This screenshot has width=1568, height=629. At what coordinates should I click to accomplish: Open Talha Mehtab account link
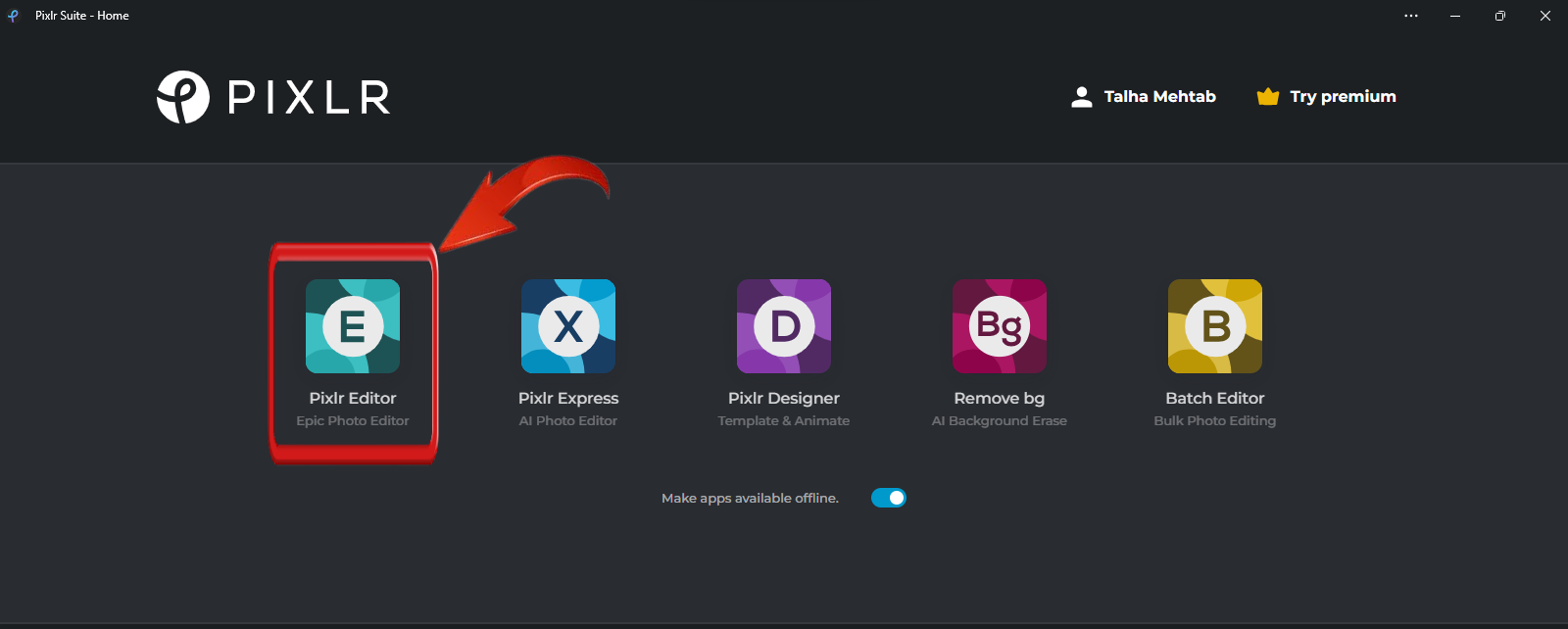[1144, 97]
